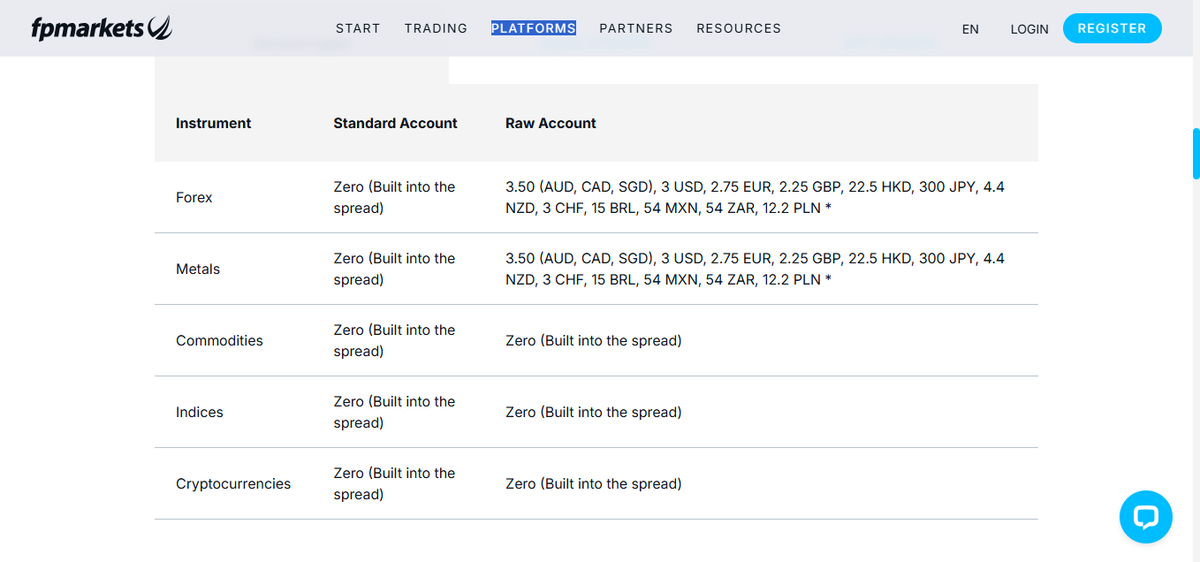Image resolution: width=1200 pixels, height=562 pixels.
Task: Click the Metals row label
Action: click(x=198, y=269)
